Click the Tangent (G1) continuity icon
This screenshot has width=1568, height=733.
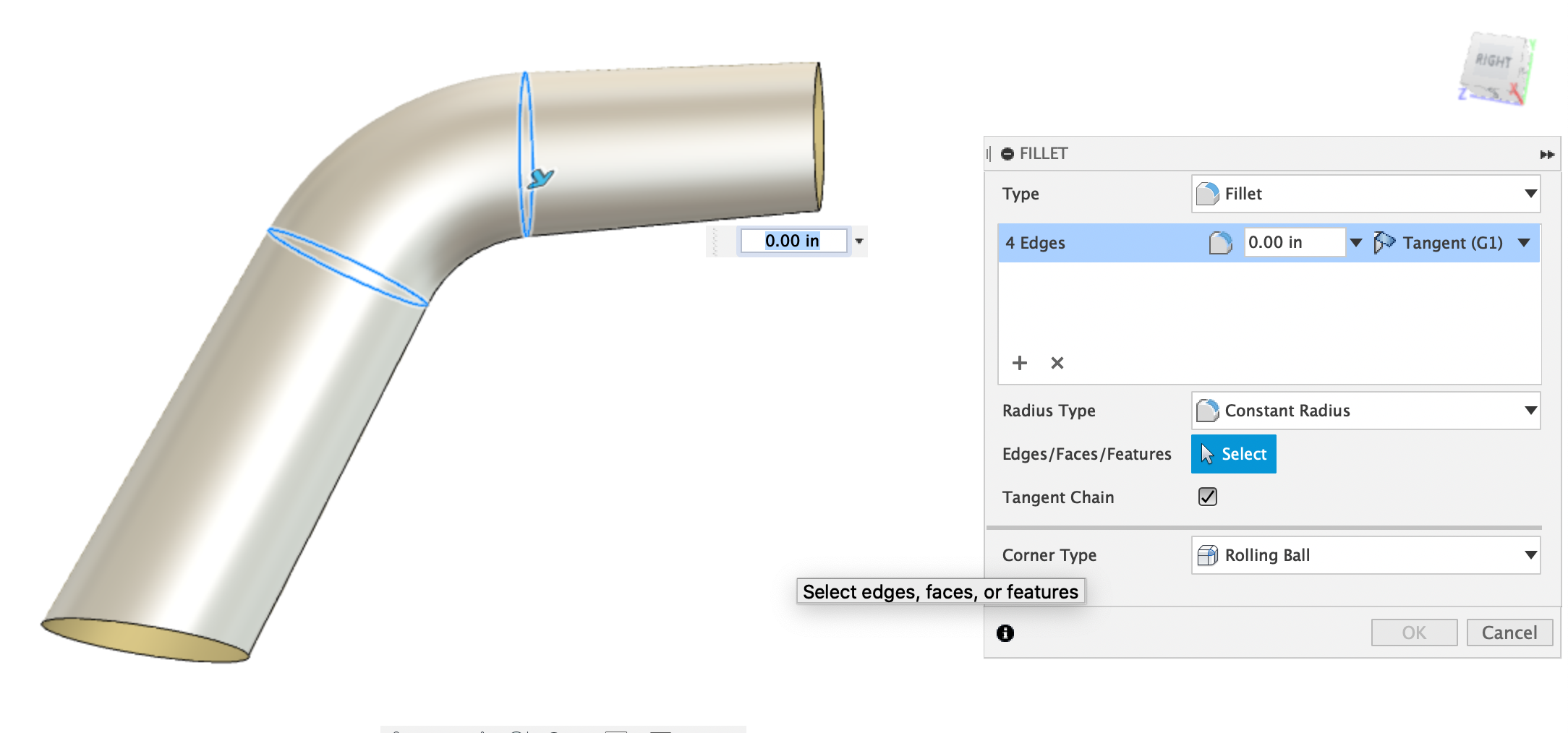click(x=1386, y=243)
